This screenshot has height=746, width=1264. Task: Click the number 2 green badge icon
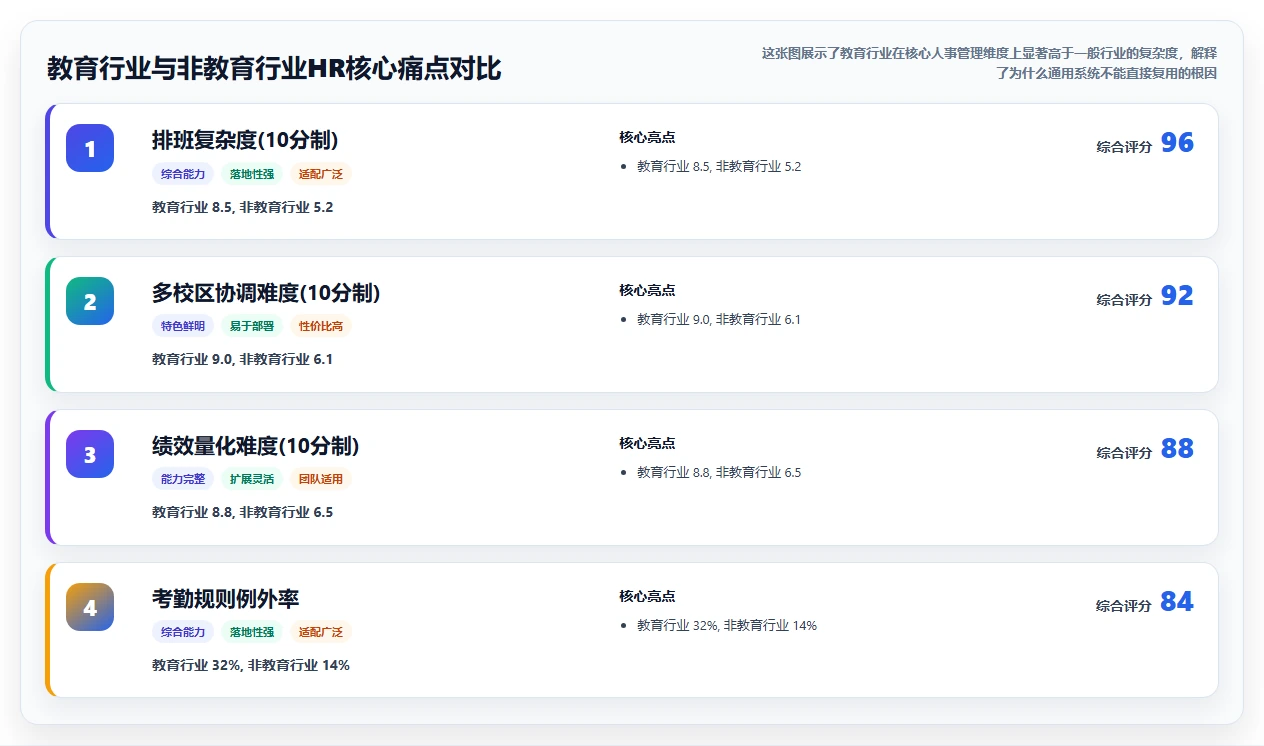(x=90, y=301)
